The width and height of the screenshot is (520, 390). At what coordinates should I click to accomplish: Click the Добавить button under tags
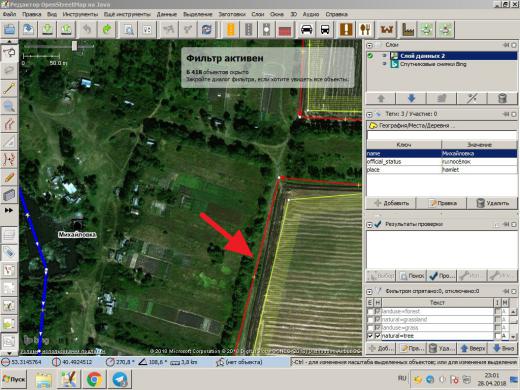391,203
